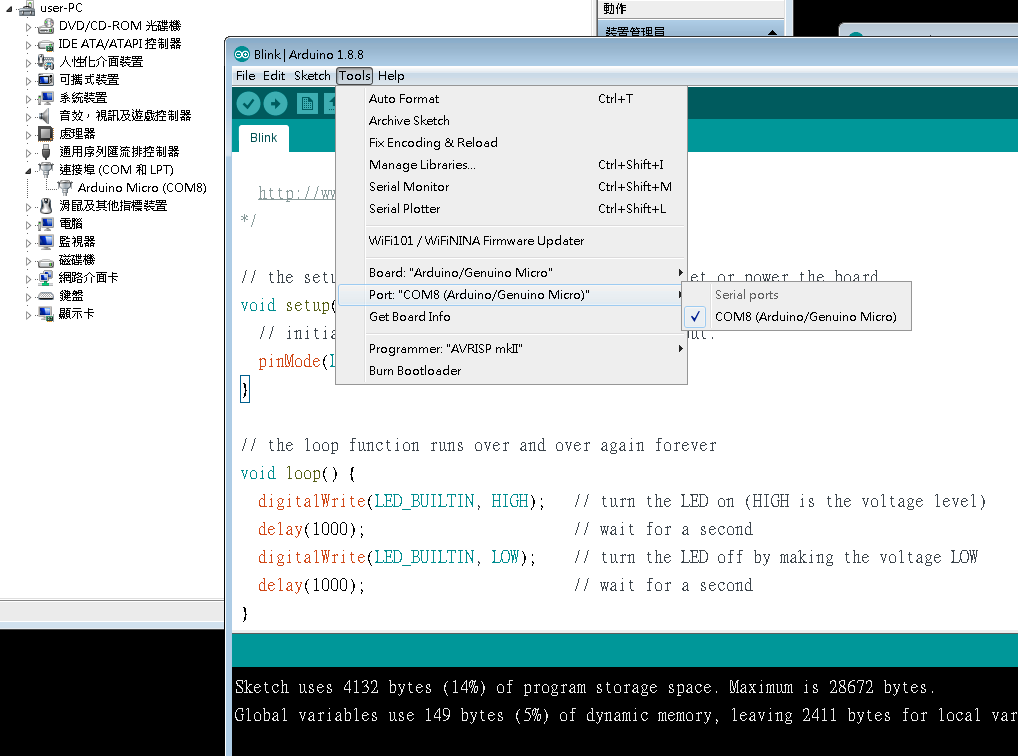The height and width of the screenshot is (756, 1018).
Task: Select the 滑鼠及其他指標裝置 tree label
Action: (113, 206)
